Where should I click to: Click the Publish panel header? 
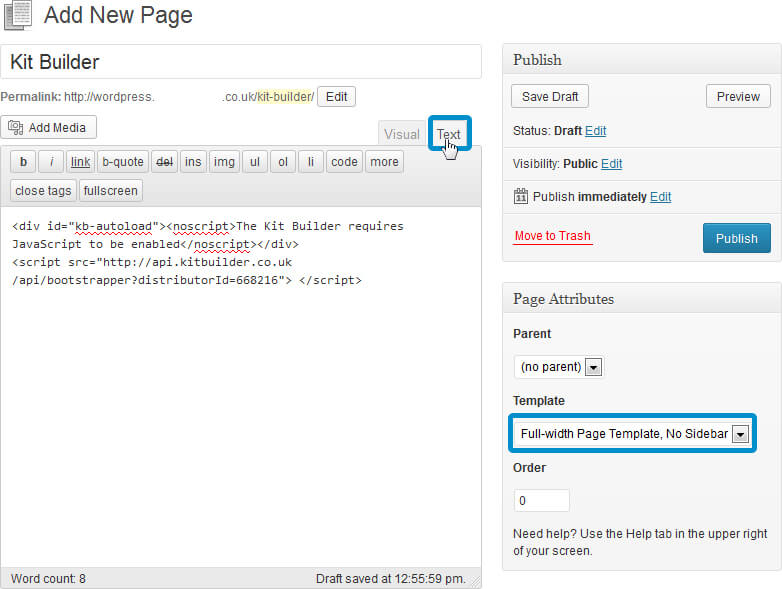pos(641,59)
